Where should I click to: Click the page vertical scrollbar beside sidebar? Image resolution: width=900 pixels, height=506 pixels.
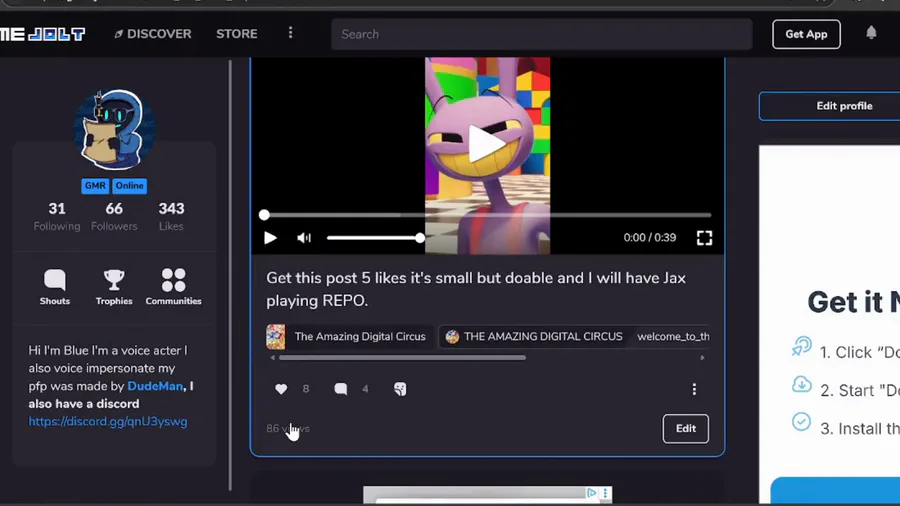230,275
